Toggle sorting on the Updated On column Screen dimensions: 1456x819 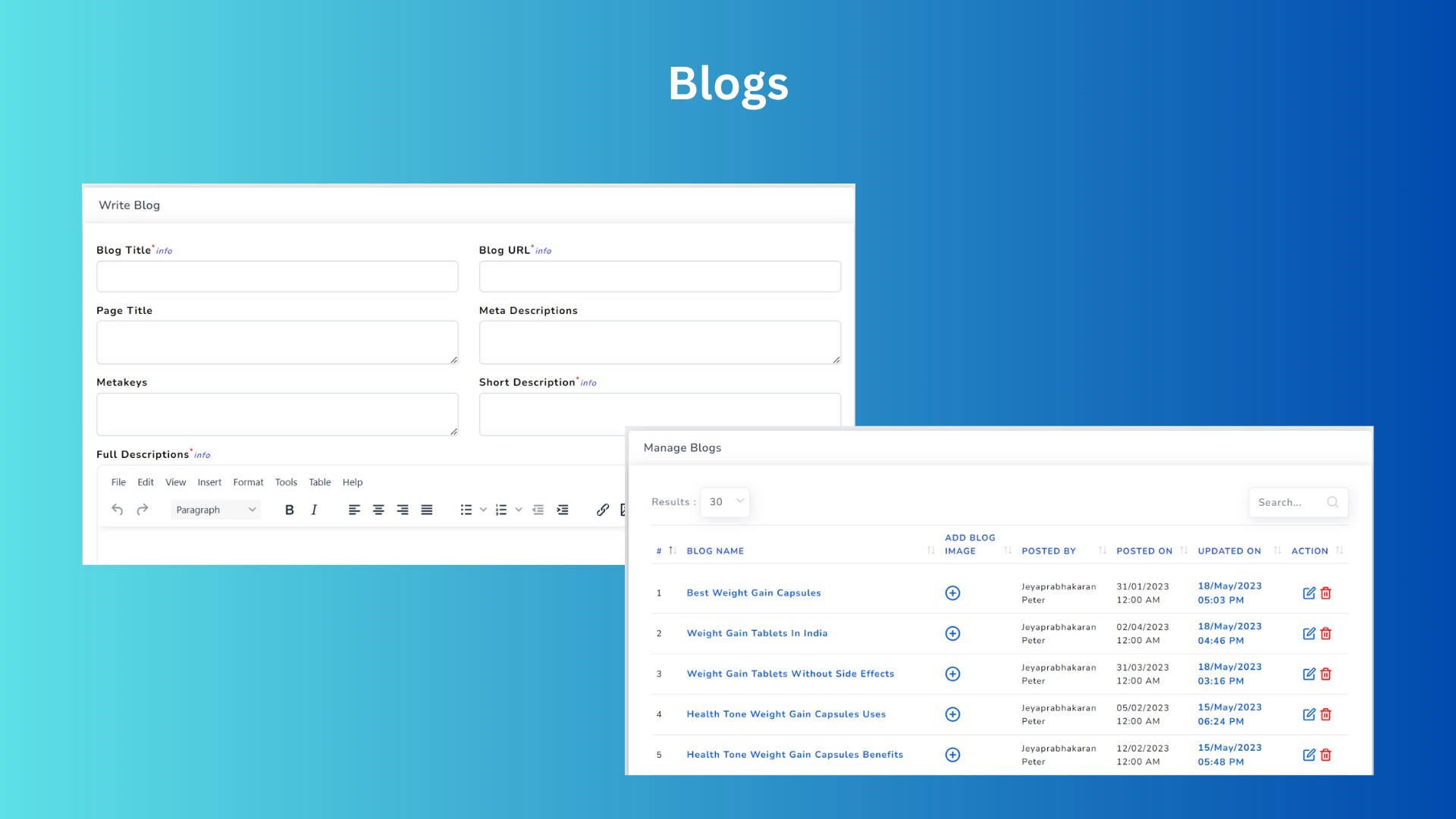coord(1276,551)
